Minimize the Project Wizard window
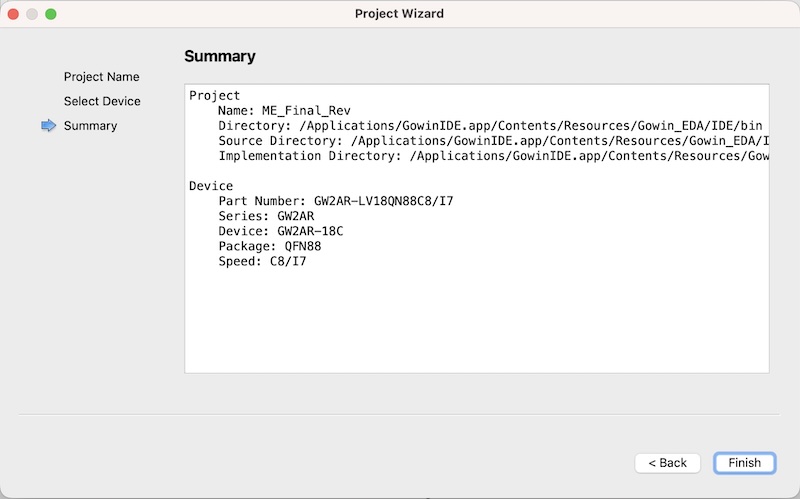800x499 pixels. (32, 14)
